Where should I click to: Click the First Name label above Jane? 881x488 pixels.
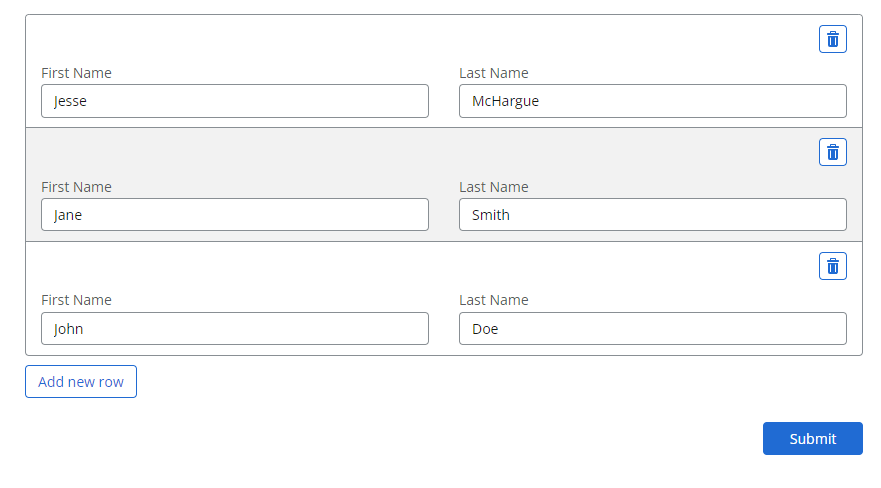[x=76, y=187]
